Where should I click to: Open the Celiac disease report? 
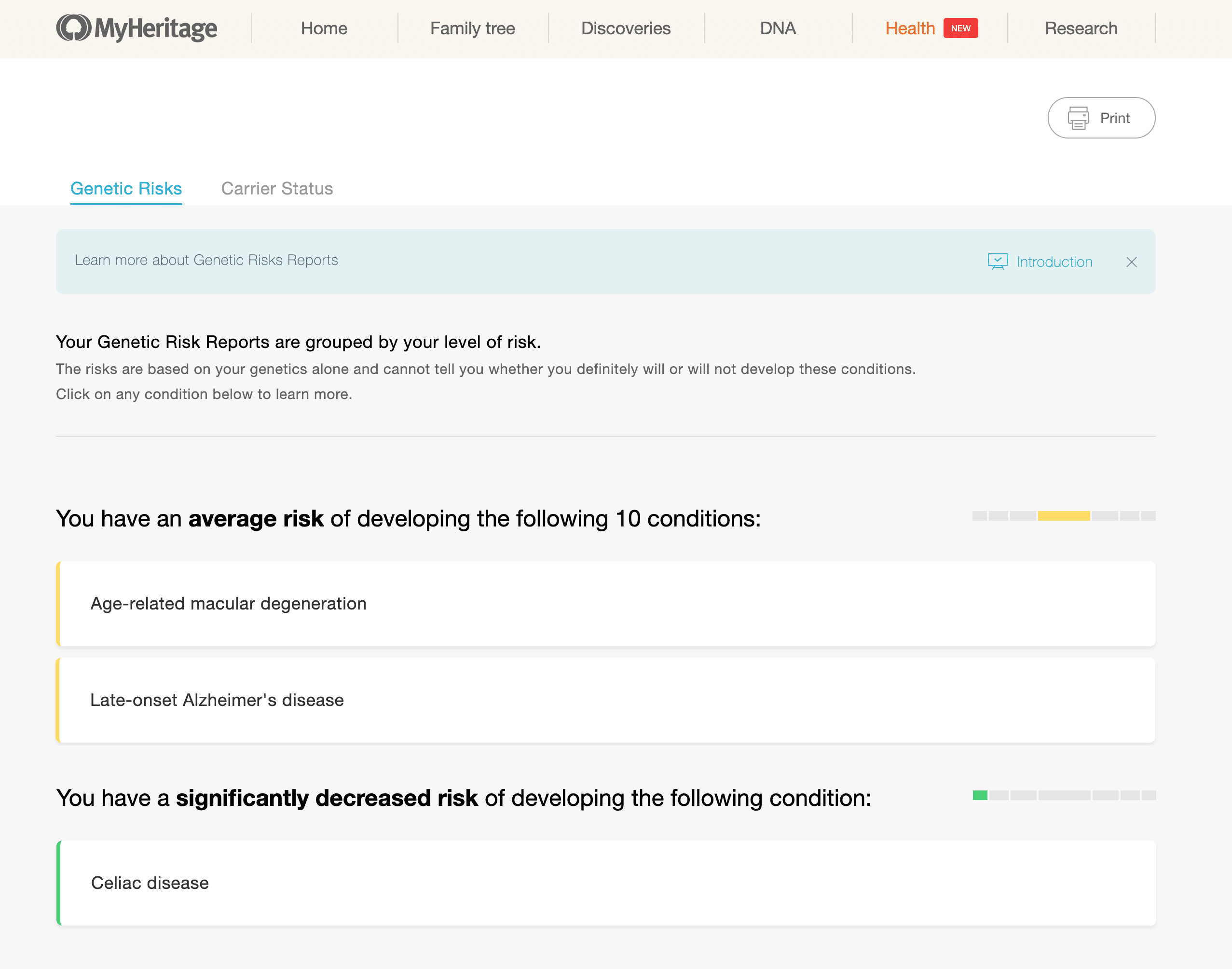150,883
